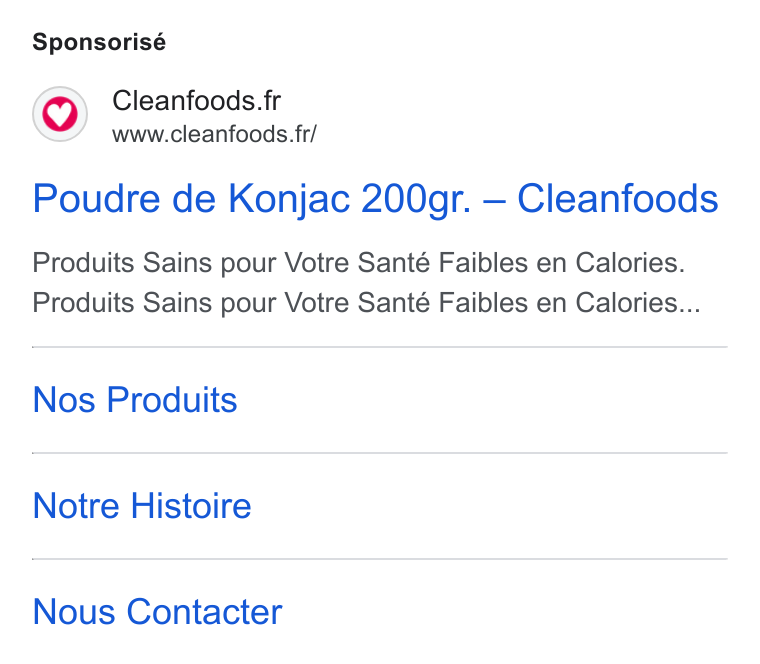This screenshot has height=664, width=760.
Task: Open the Poudre de Konjac 200gr. headline
Action: tap(375, 199)
